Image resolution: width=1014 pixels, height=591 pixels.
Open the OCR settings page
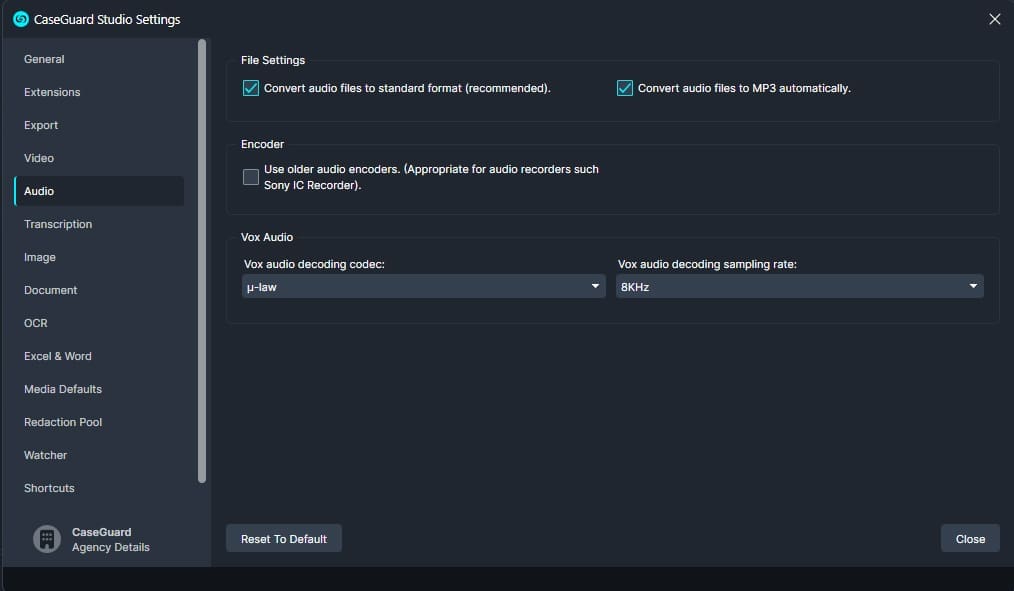[36, 323]
